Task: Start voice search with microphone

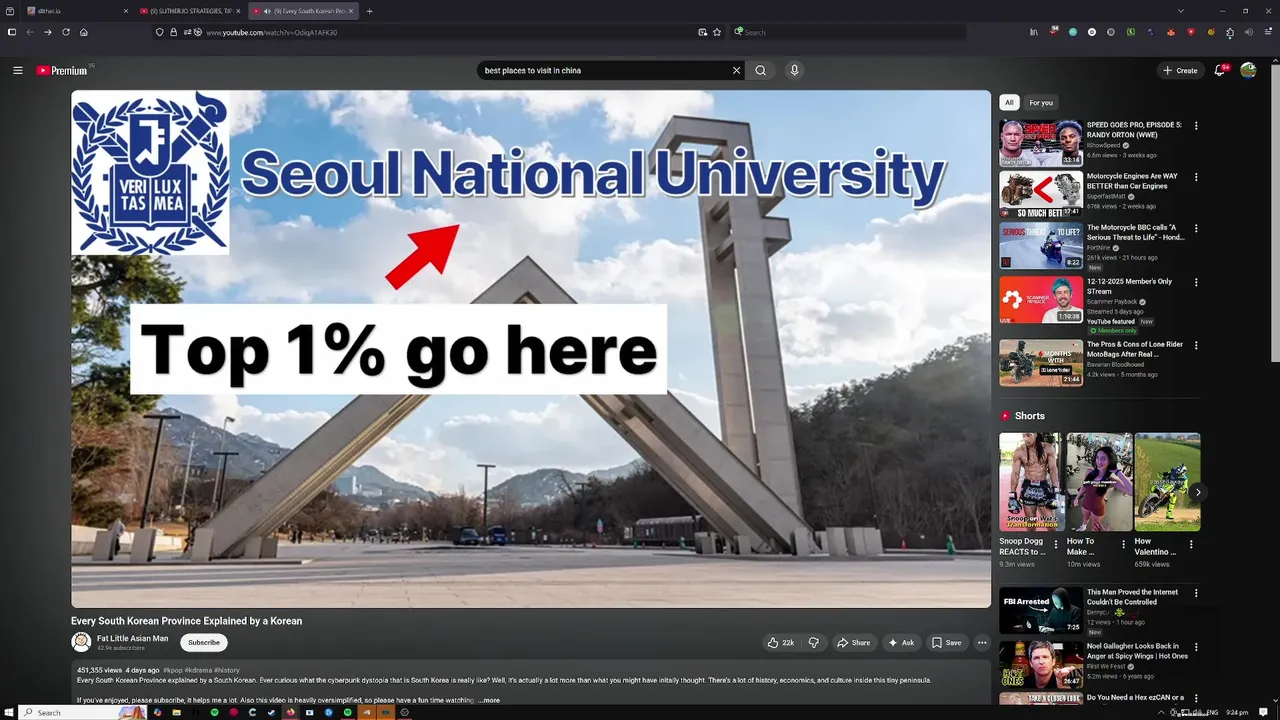Action: [x=794, y=70]
